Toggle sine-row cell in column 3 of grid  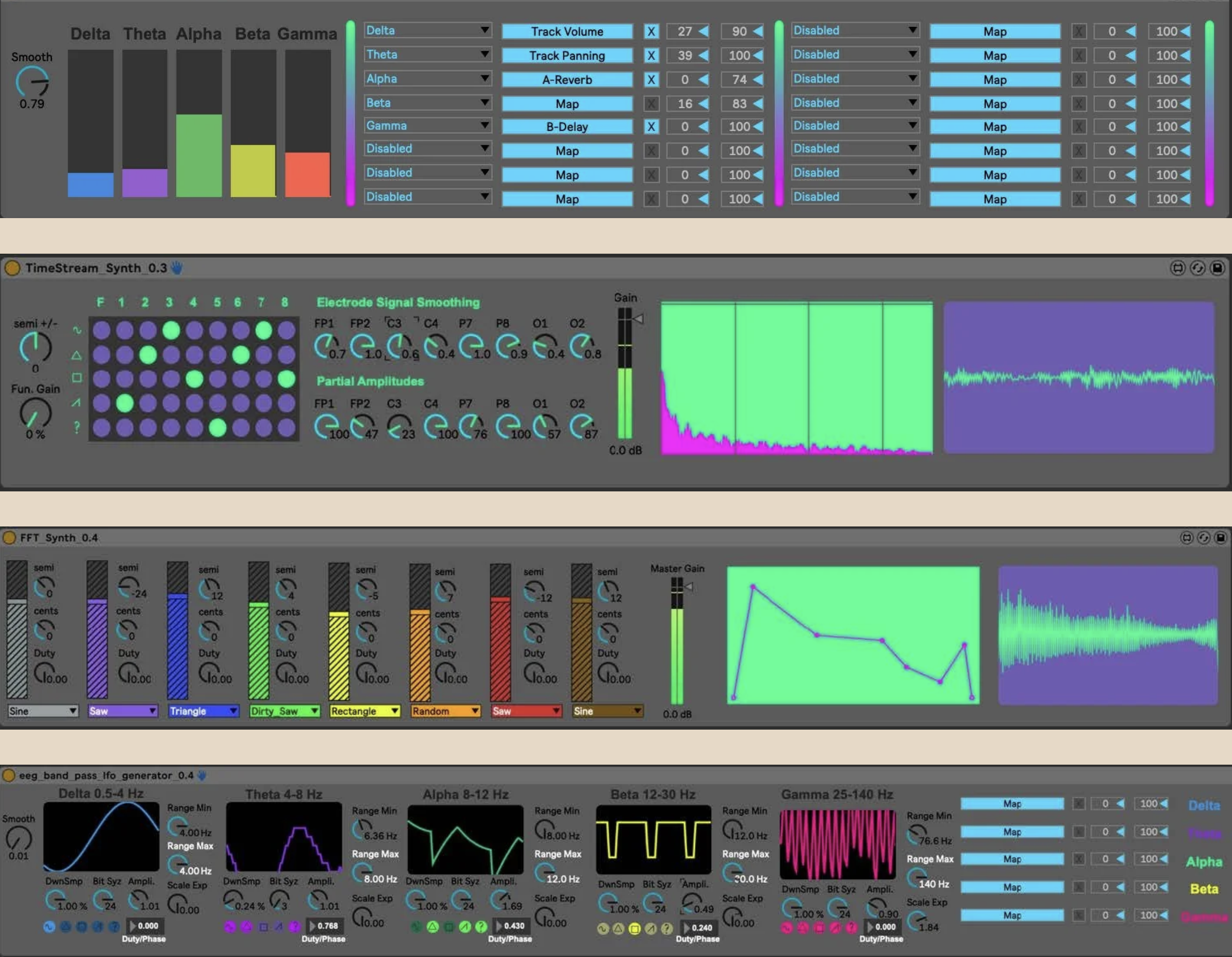click(171, 330)
